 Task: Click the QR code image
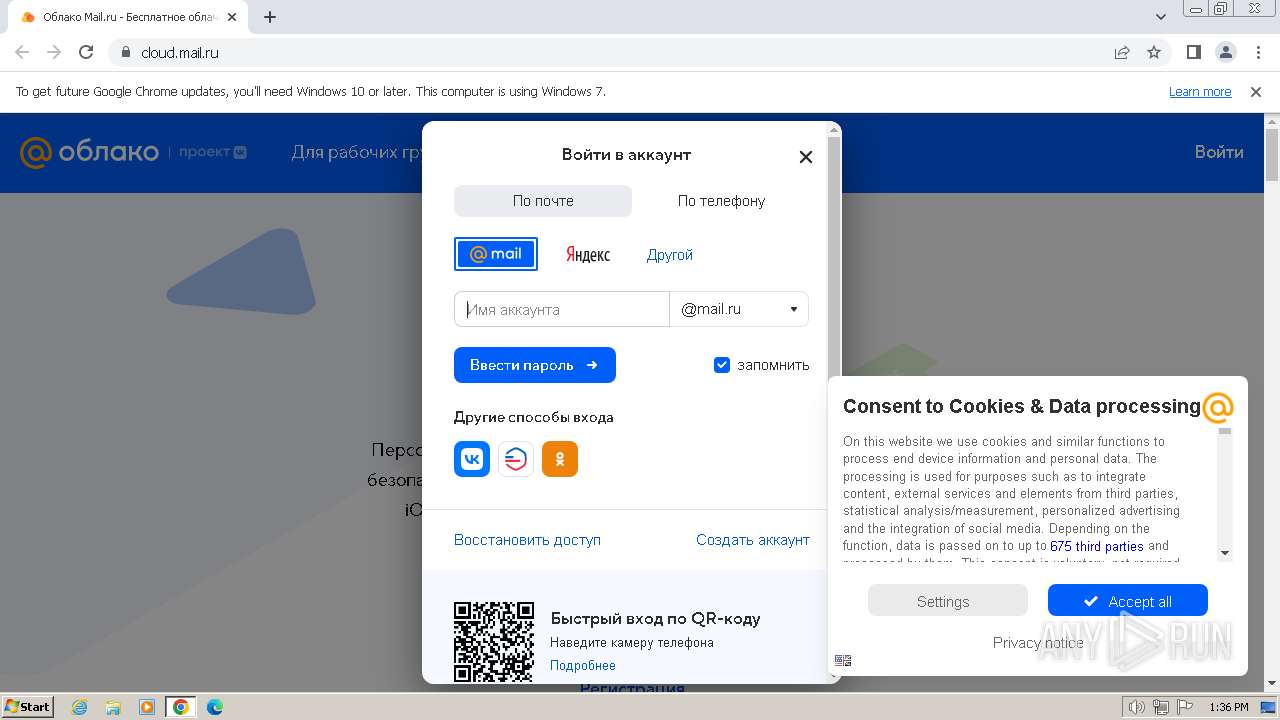pyautogui.click(x=494, y=641)
